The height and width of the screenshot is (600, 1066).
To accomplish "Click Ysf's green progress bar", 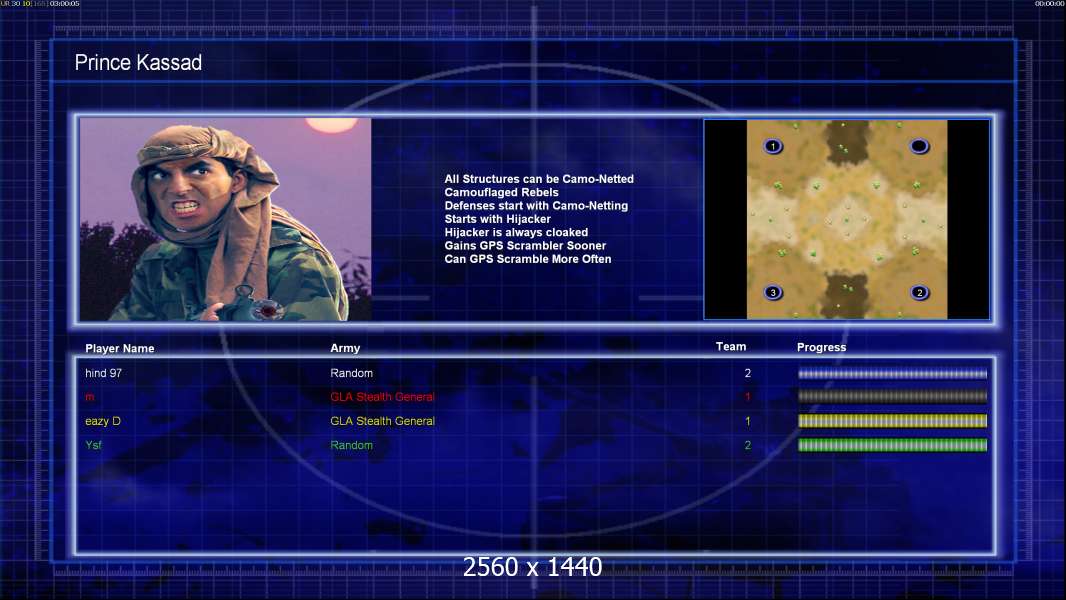I will coord(893,445).
